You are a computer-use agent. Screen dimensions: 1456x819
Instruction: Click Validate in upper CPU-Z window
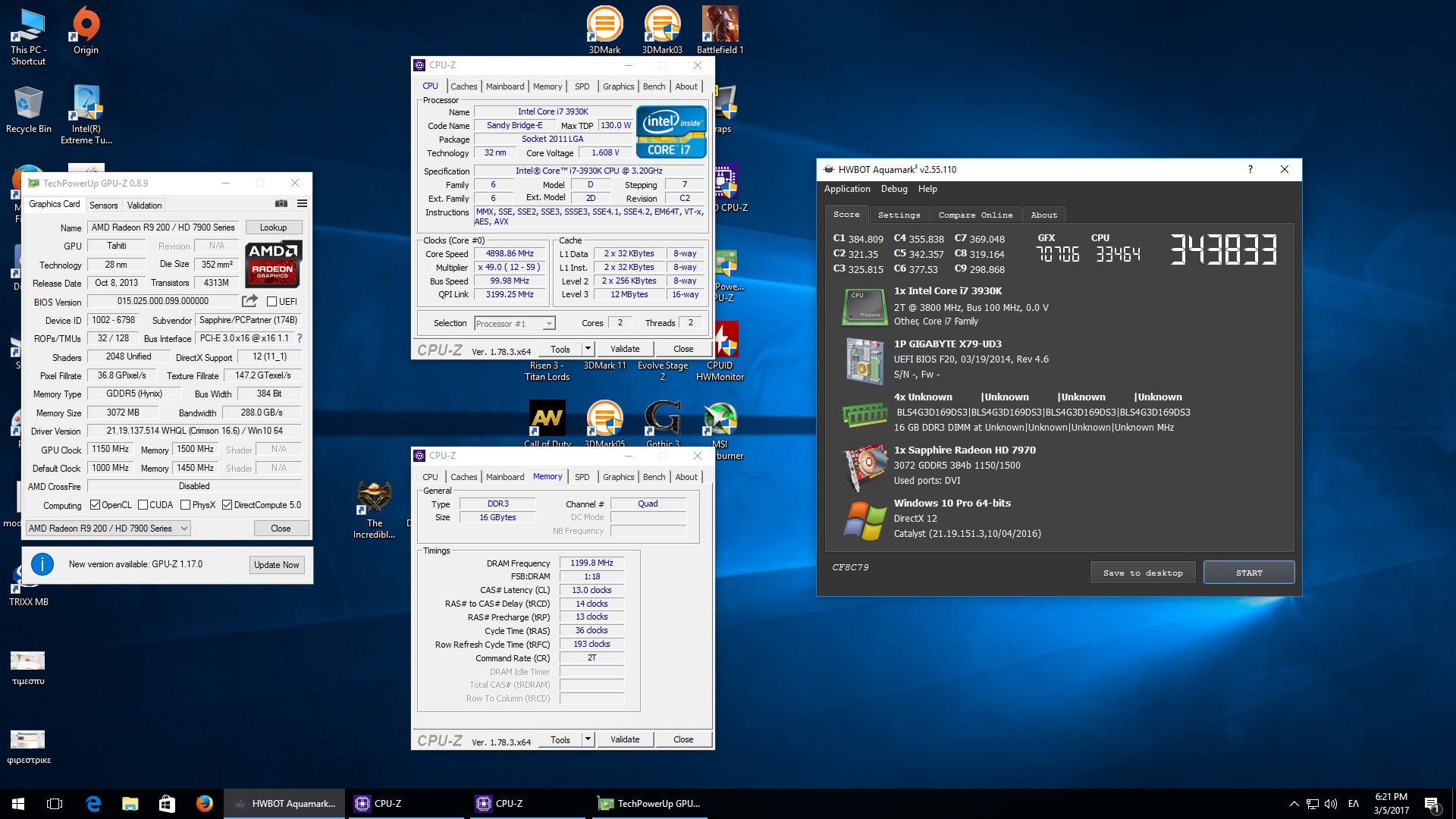(x=625, y=349)
